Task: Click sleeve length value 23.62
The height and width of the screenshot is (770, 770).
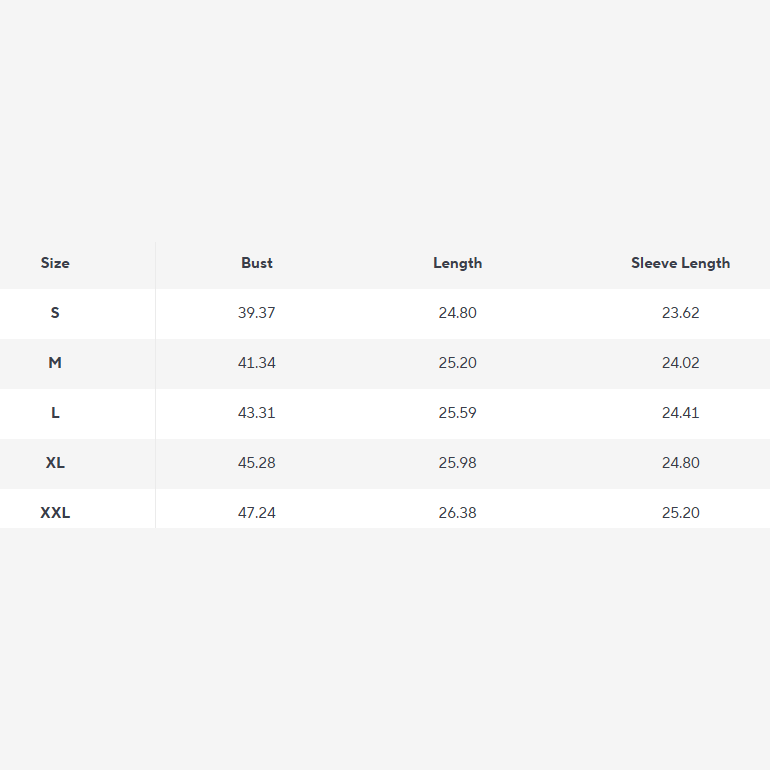Action: [x=680, y=313]
